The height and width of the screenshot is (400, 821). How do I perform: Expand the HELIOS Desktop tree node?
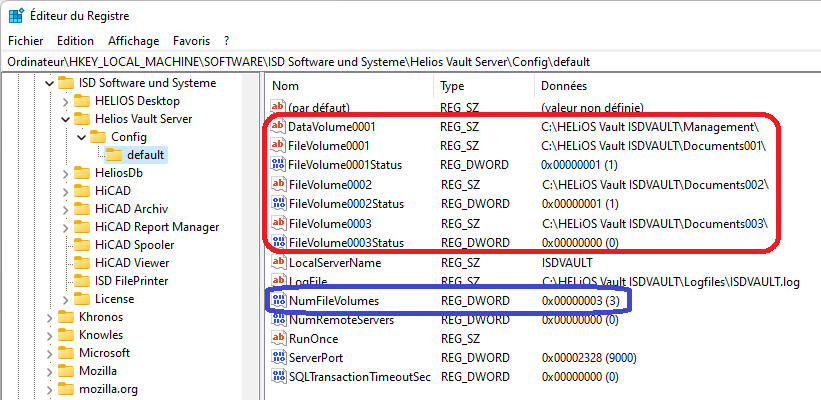click(x=65, y=101)
